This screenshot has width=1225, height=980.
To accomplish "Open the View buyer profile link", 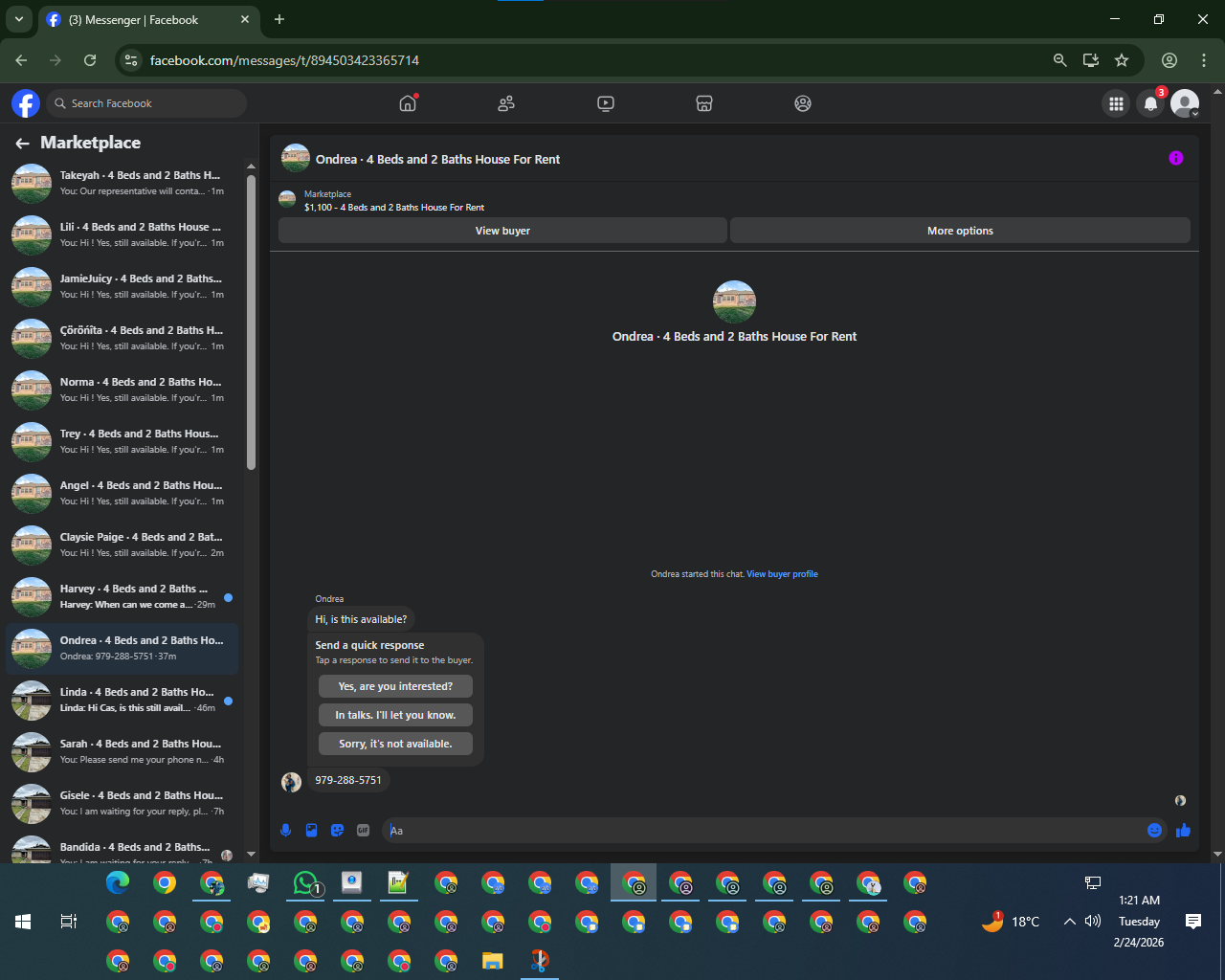I will coord(782,574).
